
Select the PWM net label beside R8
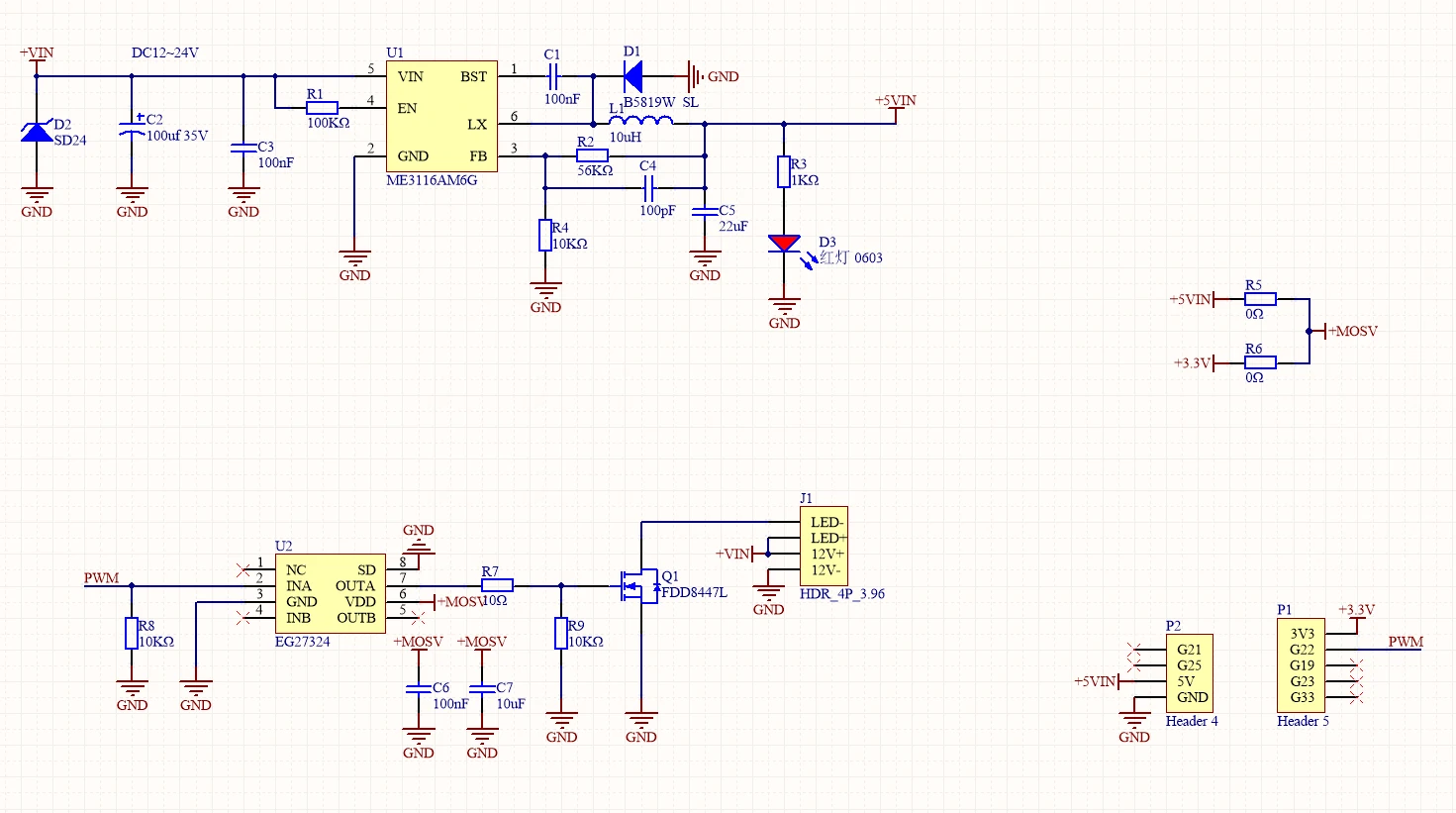(101, 578)
